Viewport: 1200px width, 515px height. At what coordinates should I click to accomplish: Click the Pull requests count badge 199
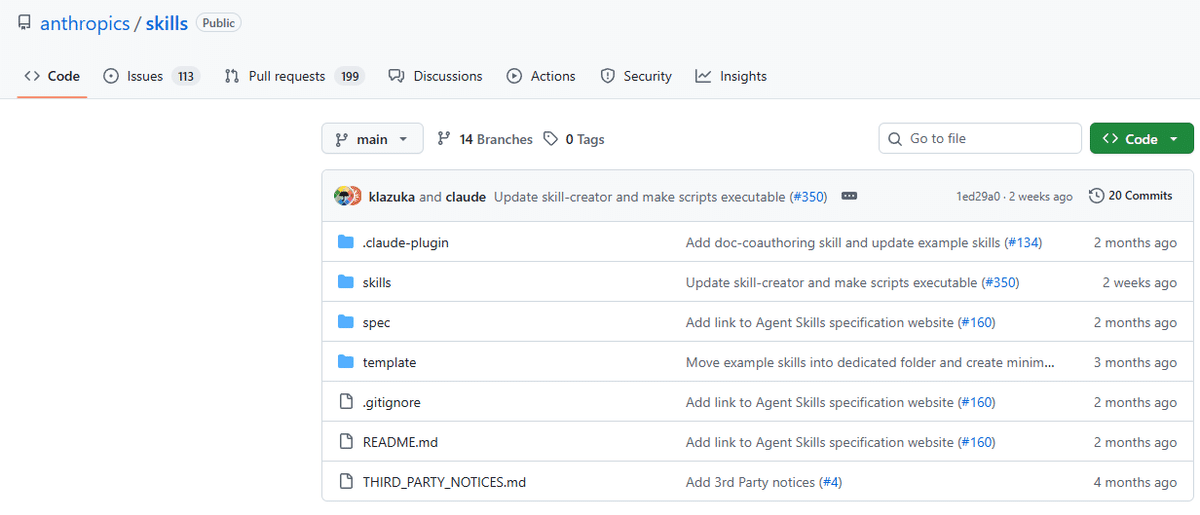[x=349, y=76]
